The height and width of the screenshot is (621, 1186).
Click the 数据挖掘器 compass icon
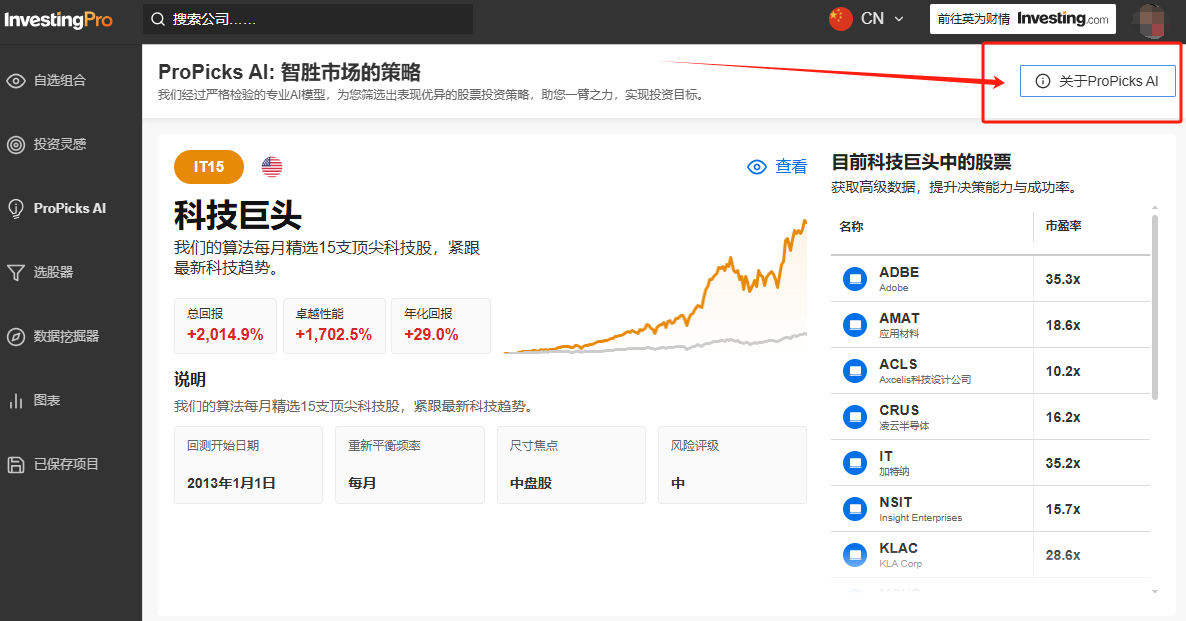(x=16, y=337)
